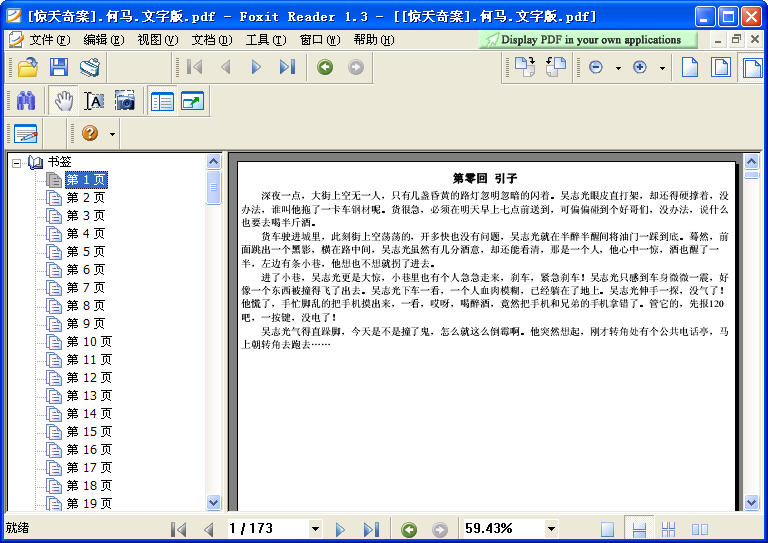The image size is (768, 543).
Task: Rotate page clockwise icon
Action: [525, 67]
